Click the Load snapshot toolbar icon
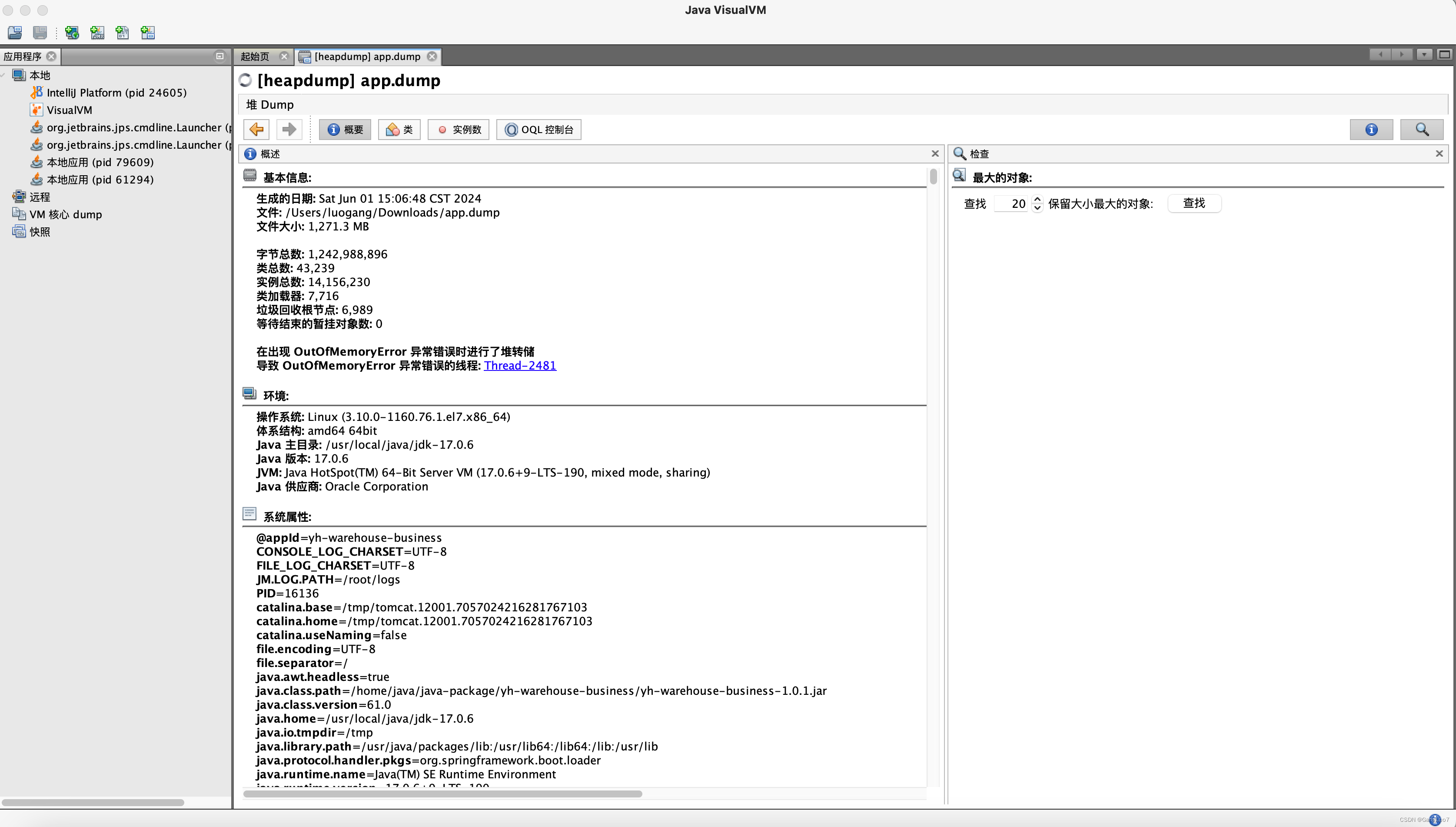 [40, 32]
